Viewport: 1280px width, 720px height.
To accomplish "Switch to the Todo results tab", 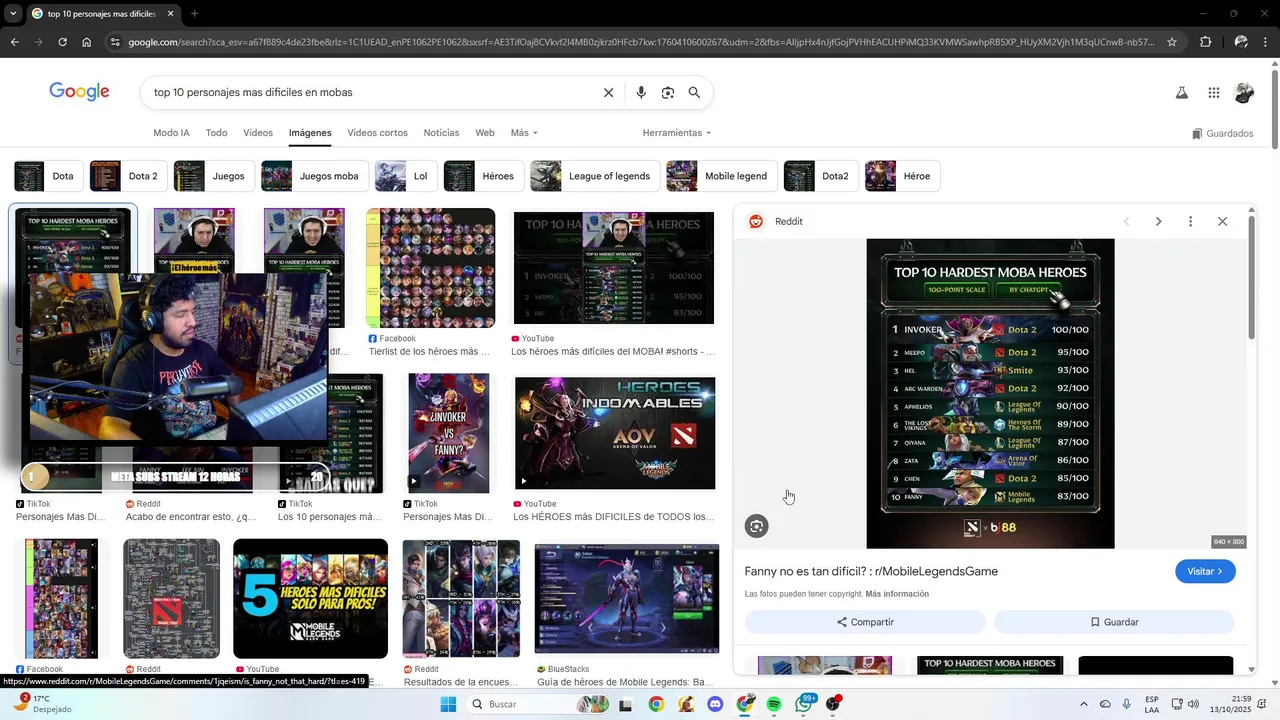I will click(216, 133).
